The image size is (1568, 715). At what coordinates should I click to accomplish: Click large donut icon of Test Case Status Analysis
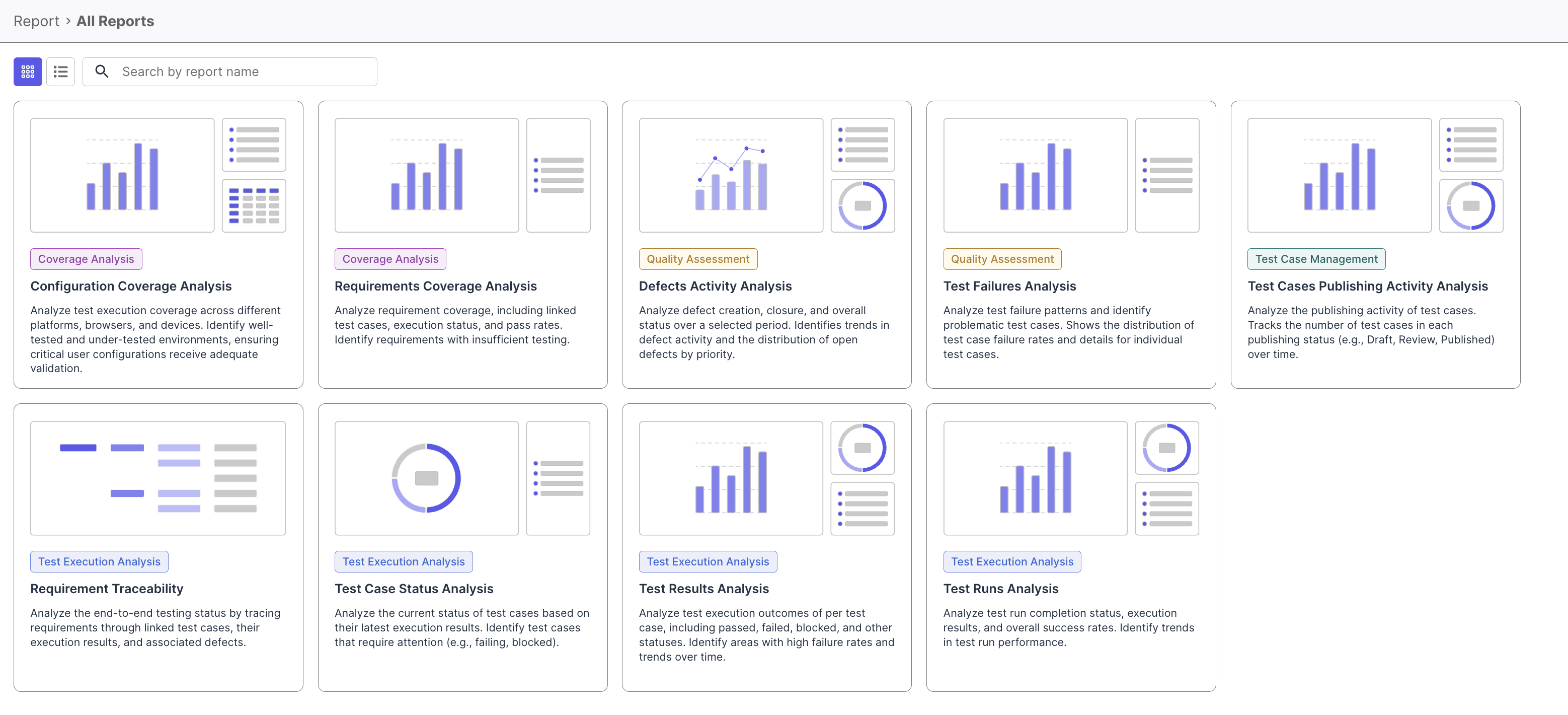(426, 478)
